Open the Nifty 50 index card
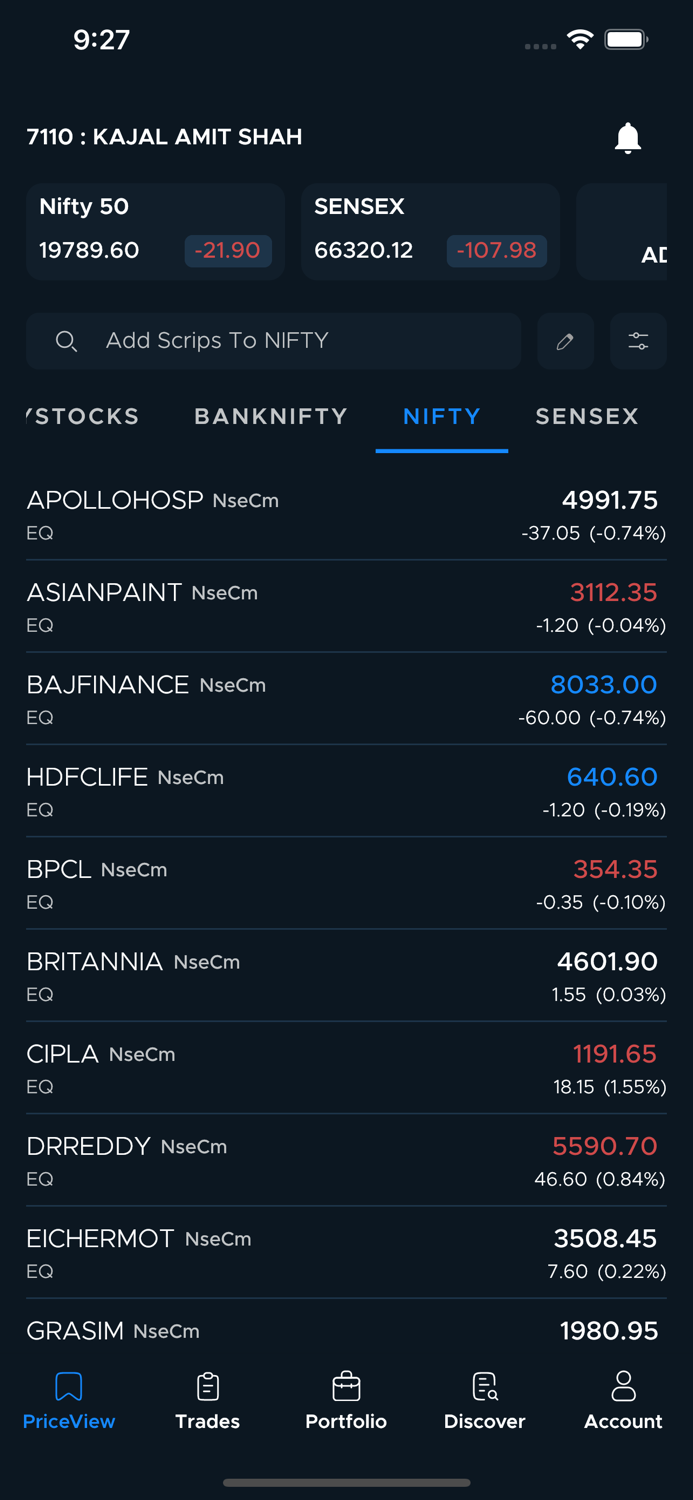 coord(155,231)
